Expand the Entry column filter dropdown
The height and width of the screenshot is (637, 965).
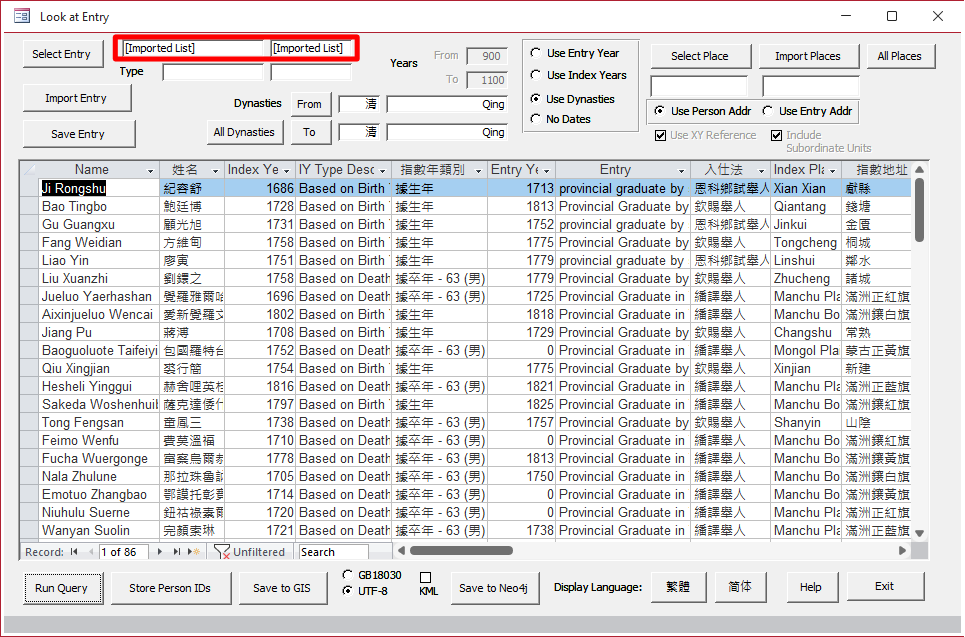(682, 171)
